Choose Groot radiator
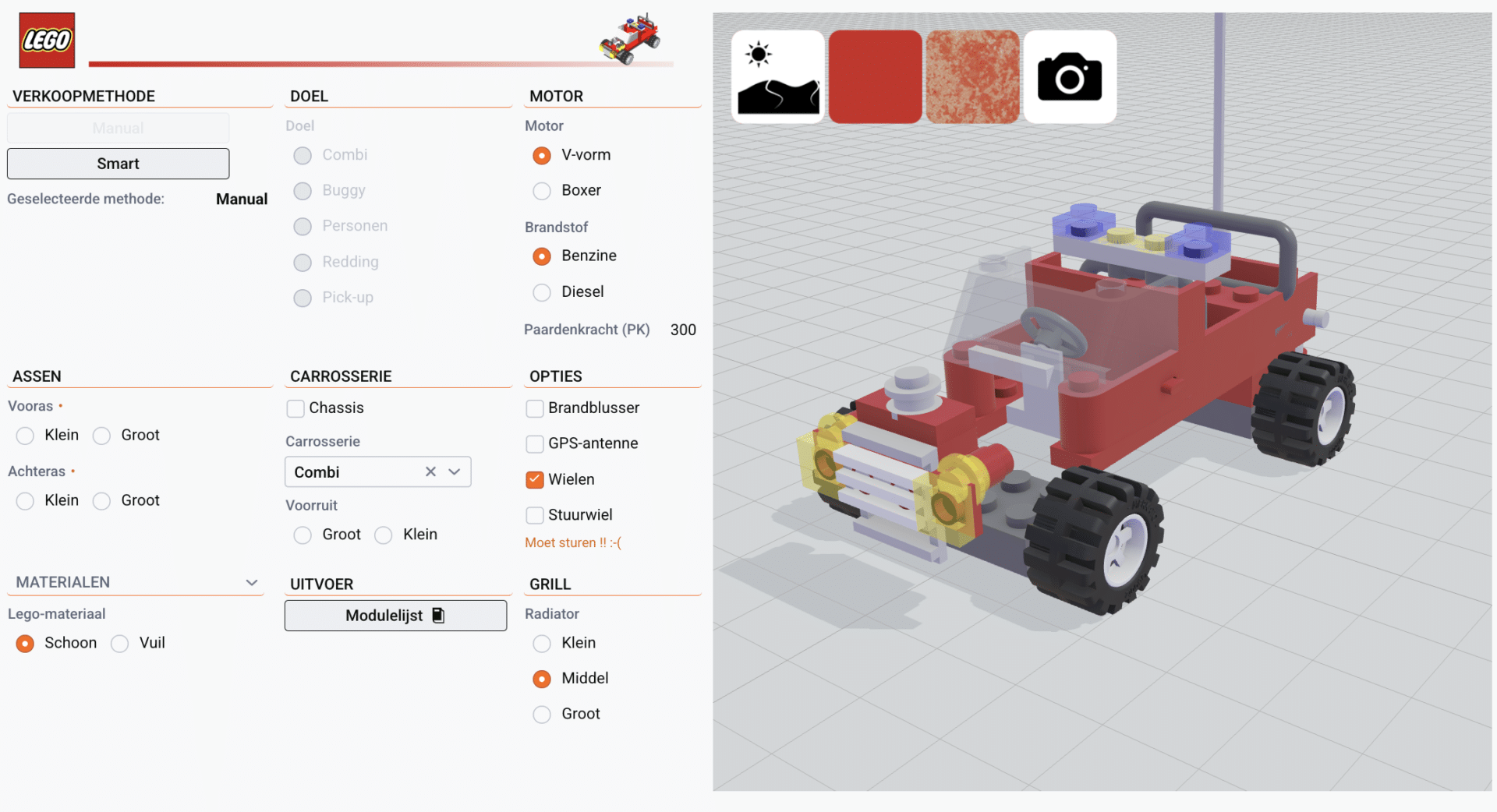The image size is (1497, 812). pos(542,715)
